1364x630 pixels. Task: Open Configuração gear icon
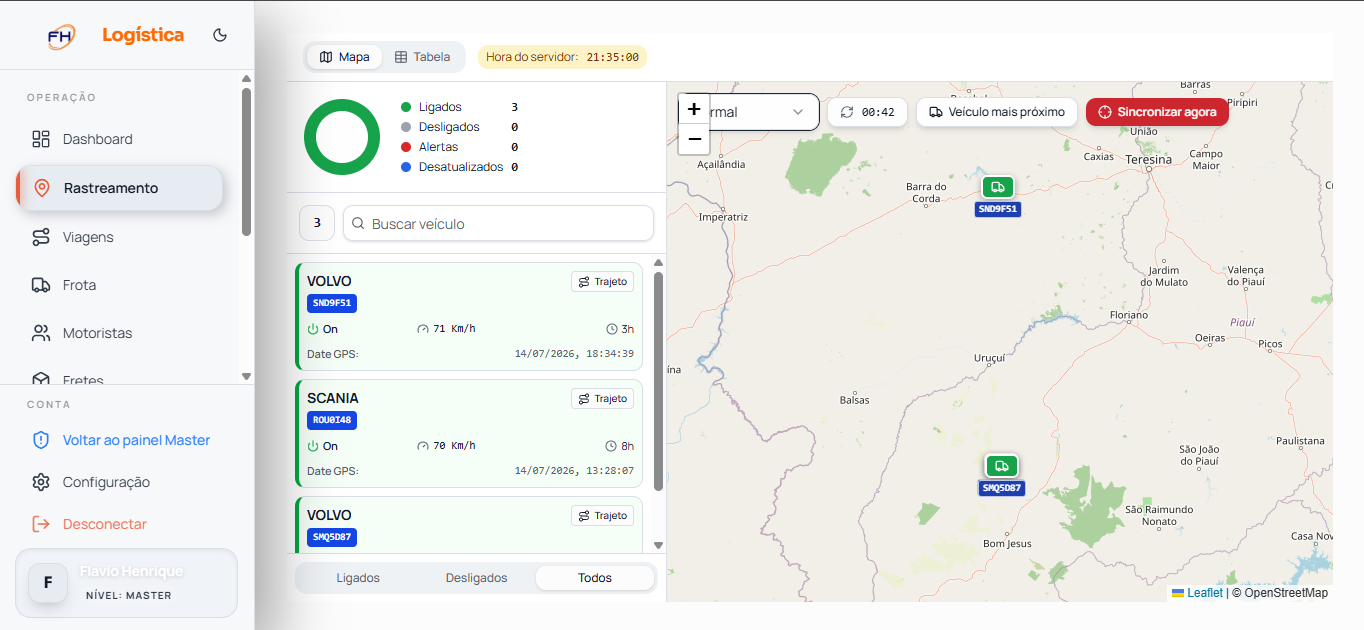coord(41,482)
